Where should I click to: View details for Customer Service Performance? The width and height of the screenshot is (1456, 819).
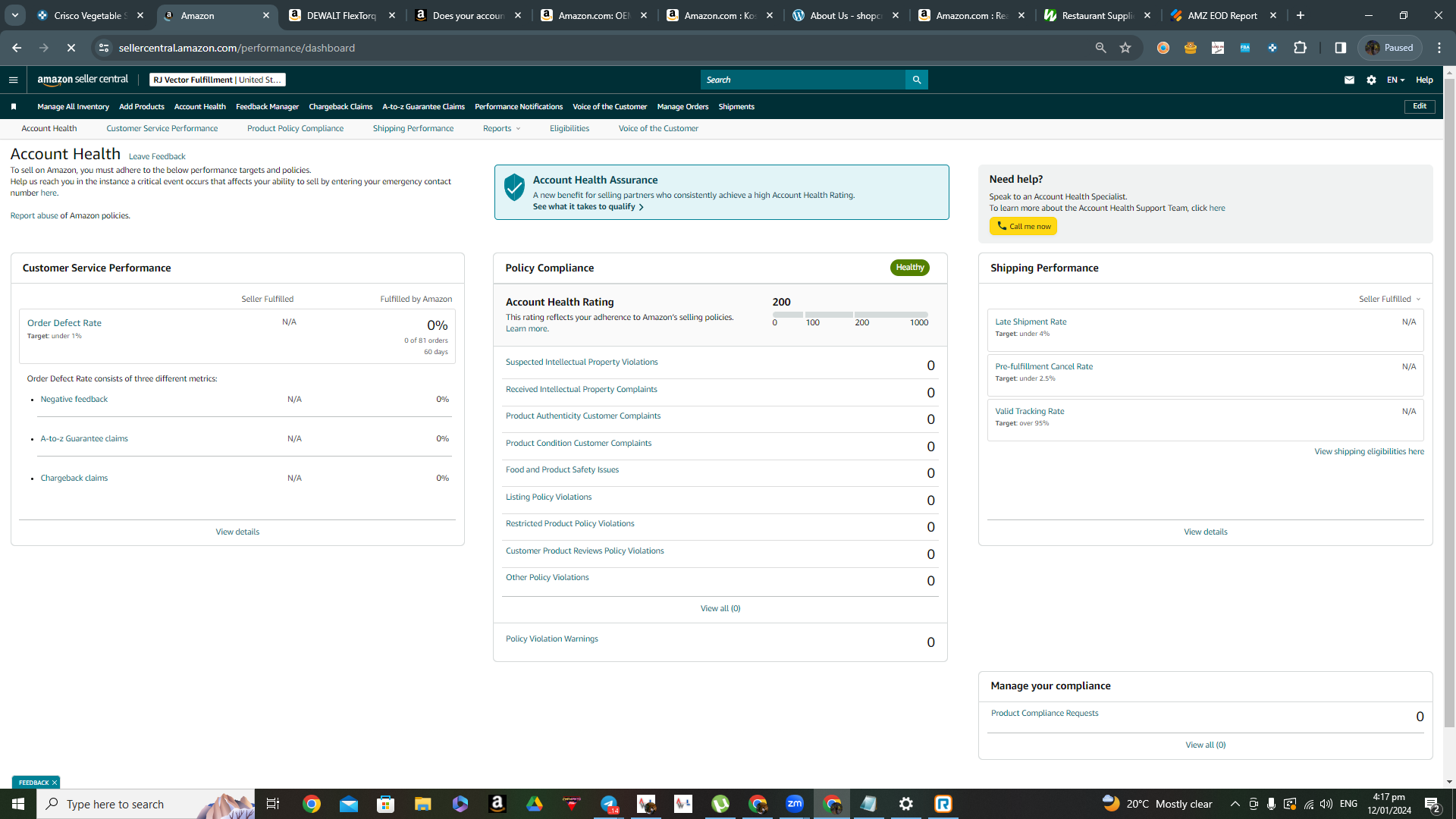pos(237,532)
